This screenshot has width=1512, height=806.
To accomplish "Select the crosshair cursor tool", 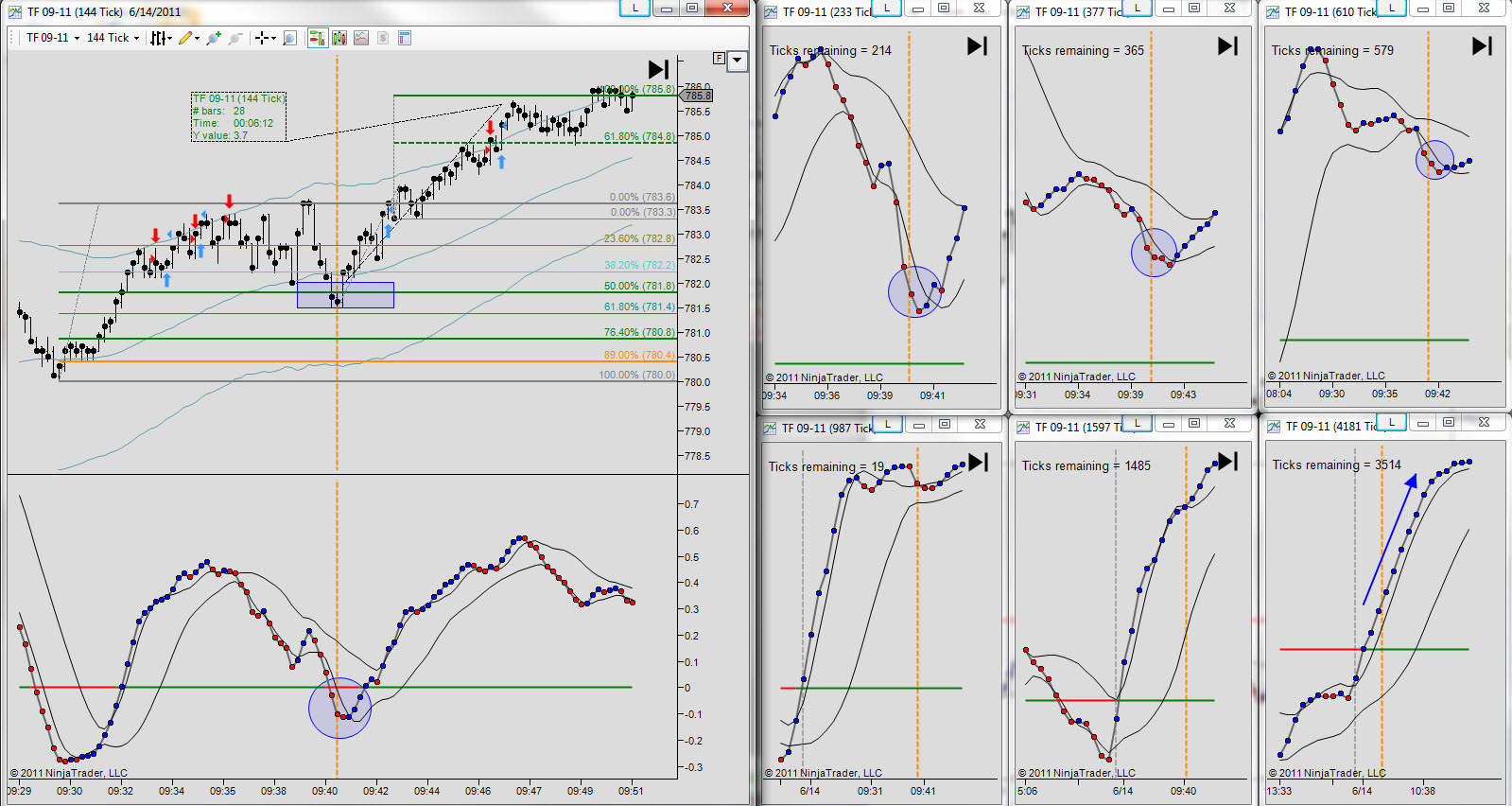I will pos(262,38).
